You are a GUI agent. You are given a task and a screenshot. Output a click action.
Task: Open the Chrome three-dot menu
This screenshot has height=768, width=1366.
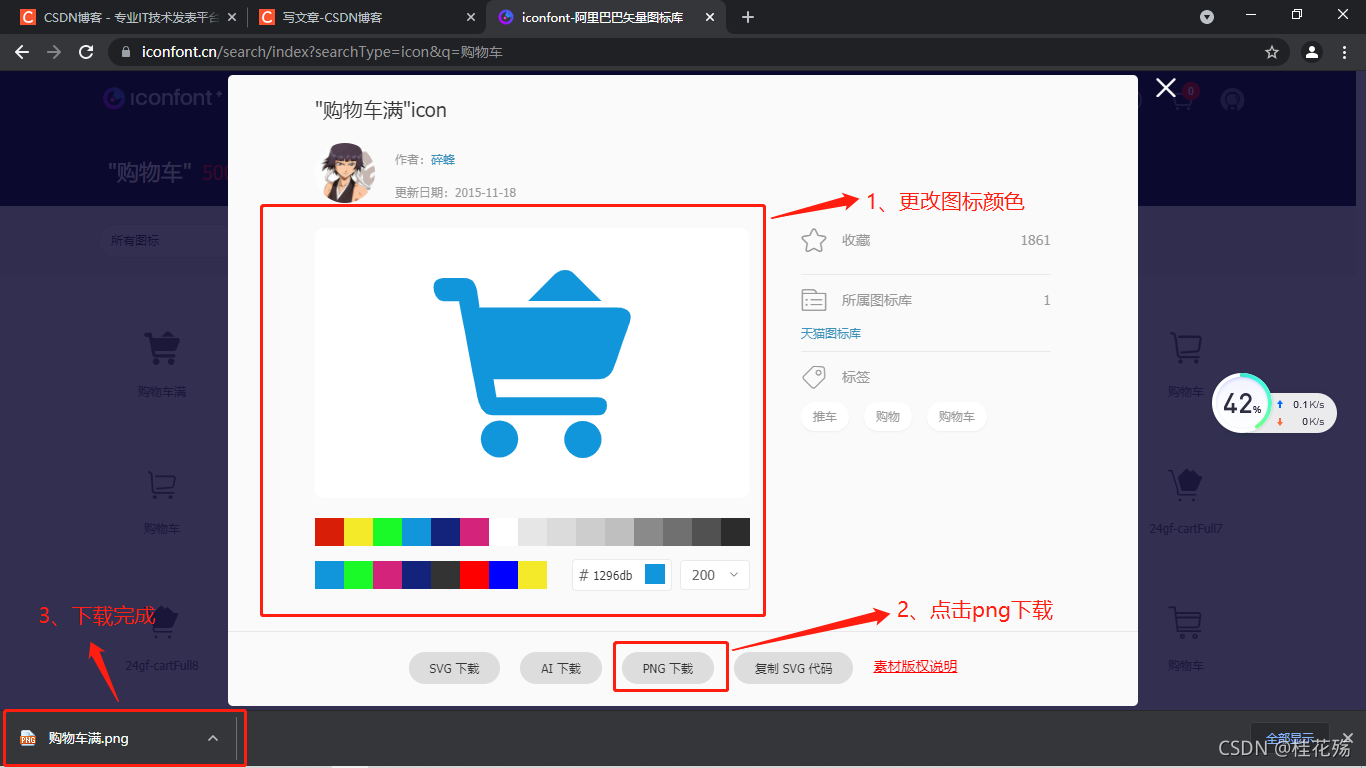point(1345,52)
